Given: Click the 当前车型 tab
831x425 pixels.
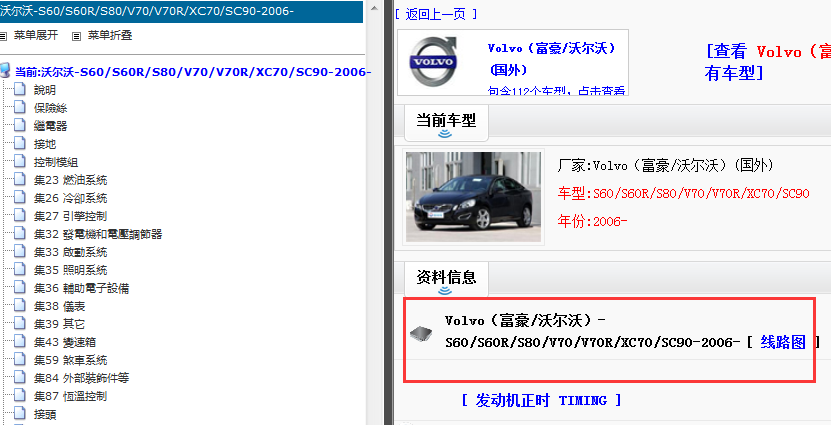Looking at the screenshot, I should coord(446,122).
